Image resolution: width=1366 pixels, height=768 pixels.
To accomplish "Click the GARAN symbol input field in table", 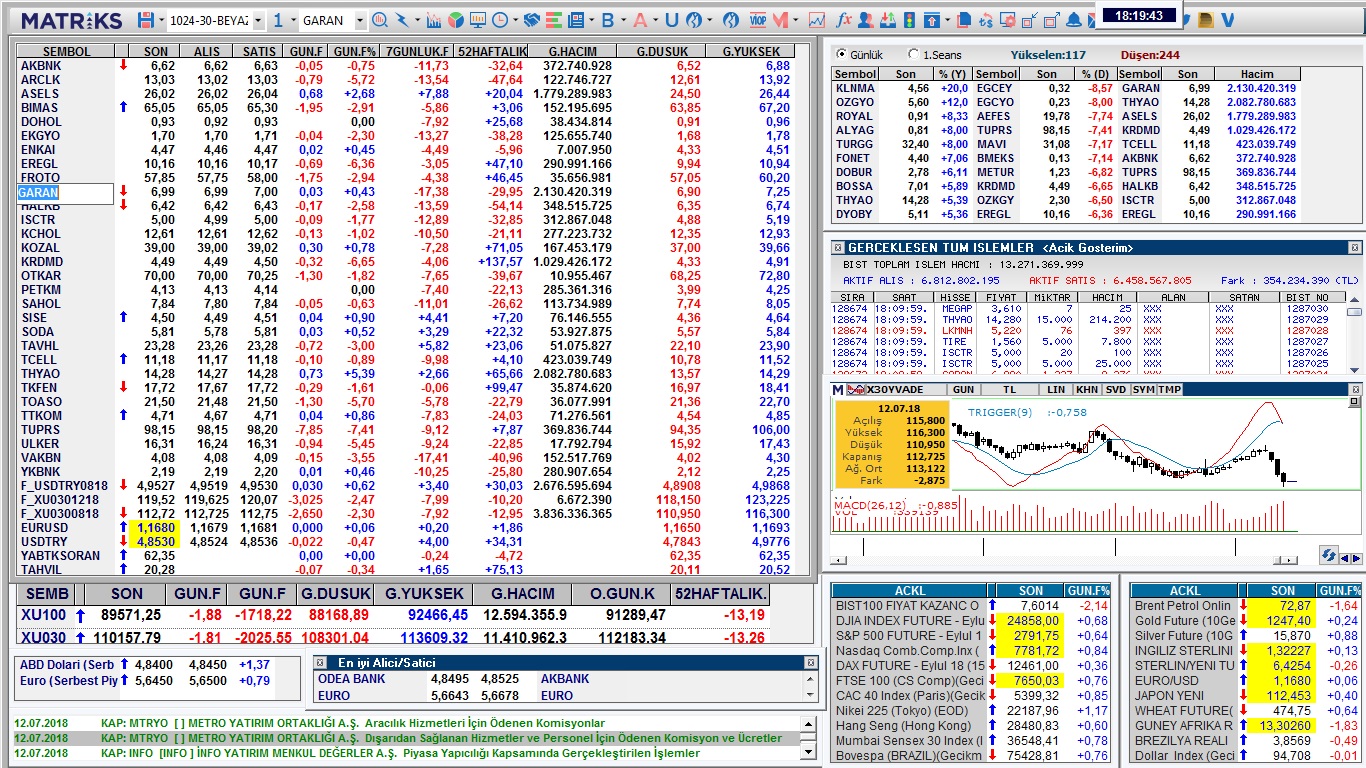I will click(66, 193).
